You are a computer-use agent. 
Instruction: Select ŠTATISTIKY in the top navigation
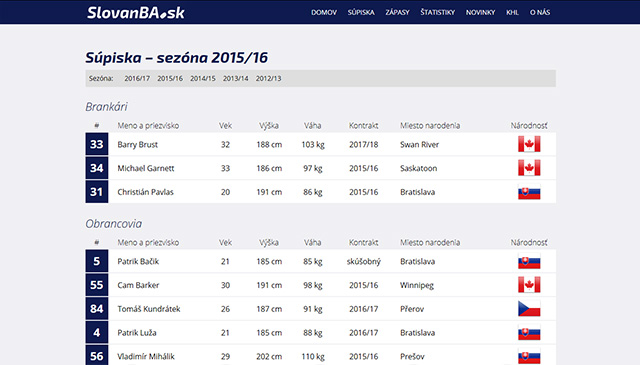438,12
